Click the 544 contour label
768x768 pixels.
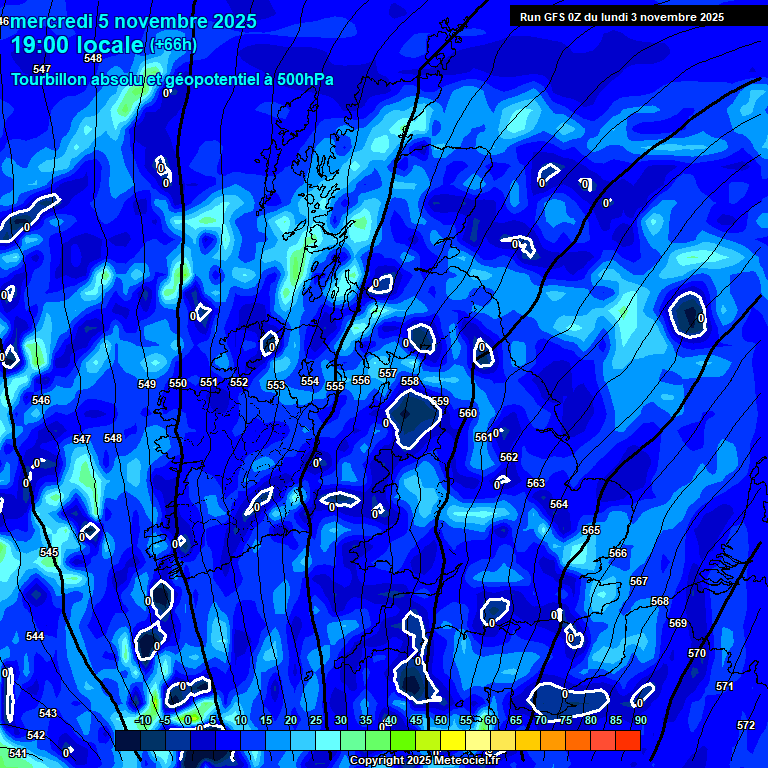pyautogui.click(x=35, y=636)
